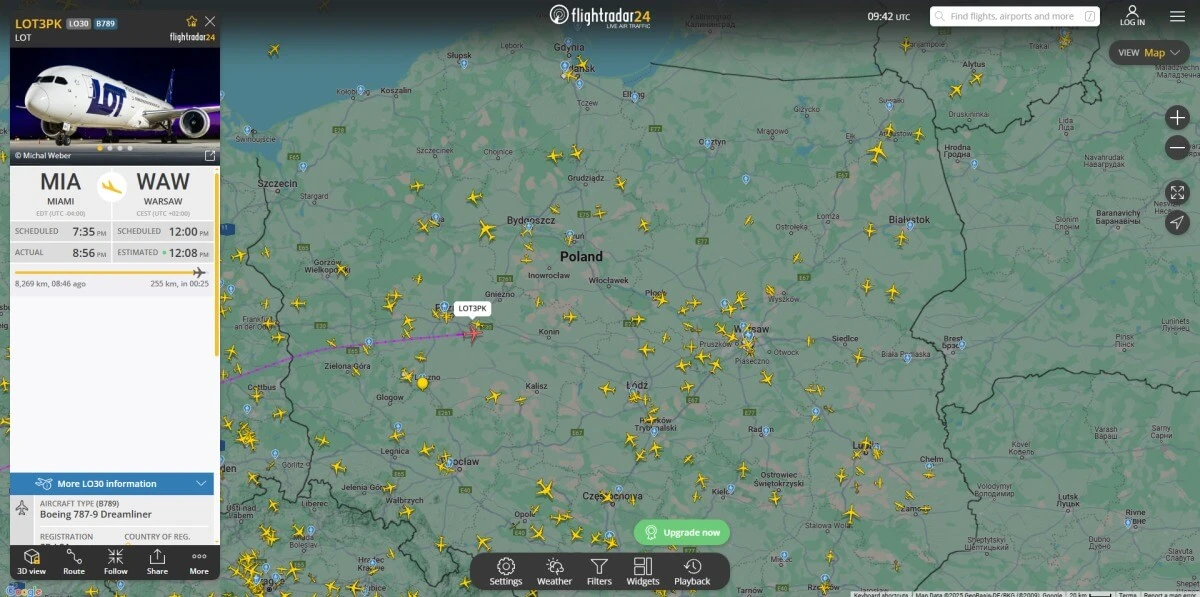Expand More LO30 information section
The width and height of the screenshot is (1200, 597).
coord(112,484)
